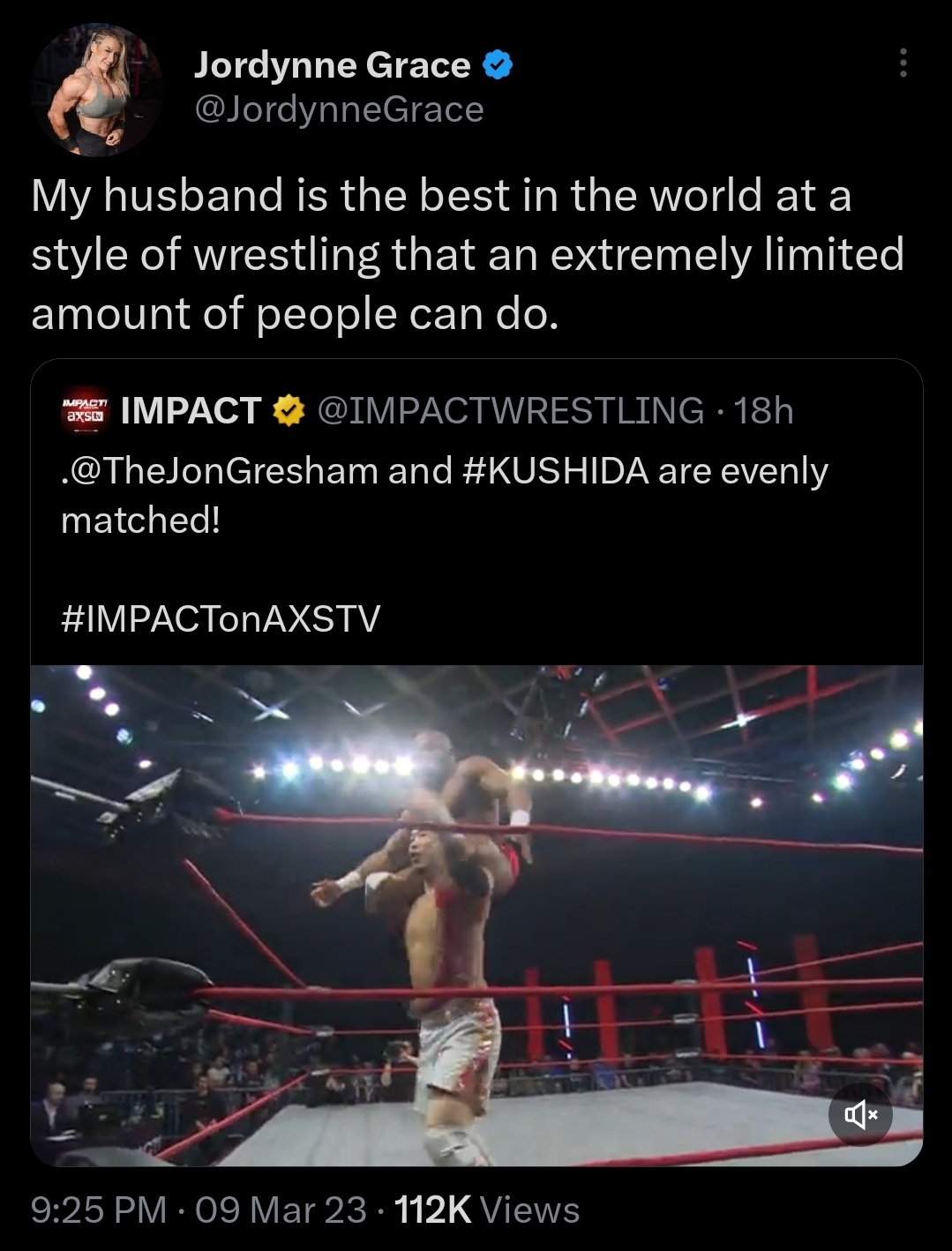
Task: Open the #KUSHIDA hashtag
Action: coord(556,470)
